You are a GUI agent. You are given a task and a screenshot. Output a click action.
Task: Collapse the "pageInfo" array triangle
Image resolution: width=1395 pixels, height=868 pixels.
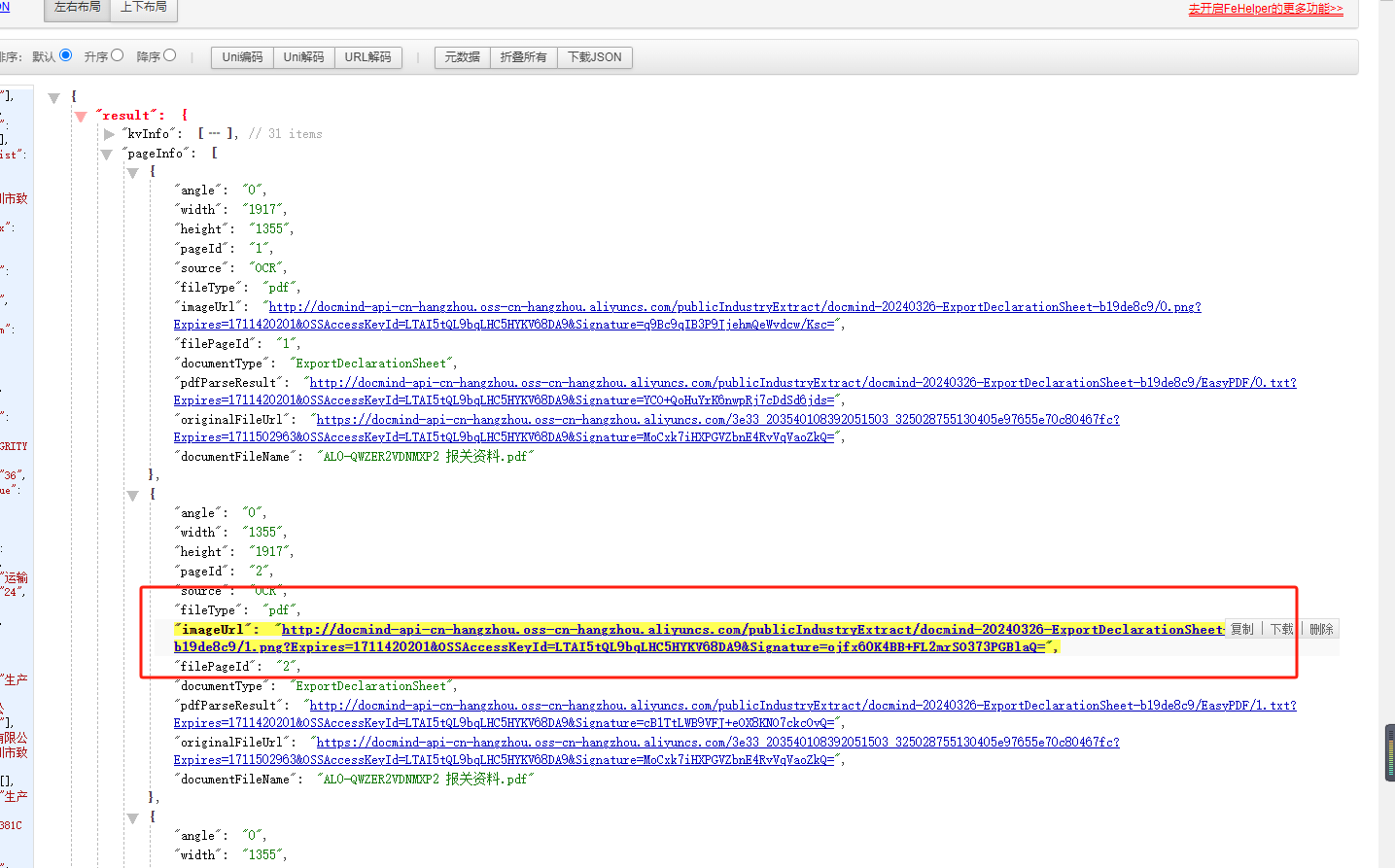(107, 155)
